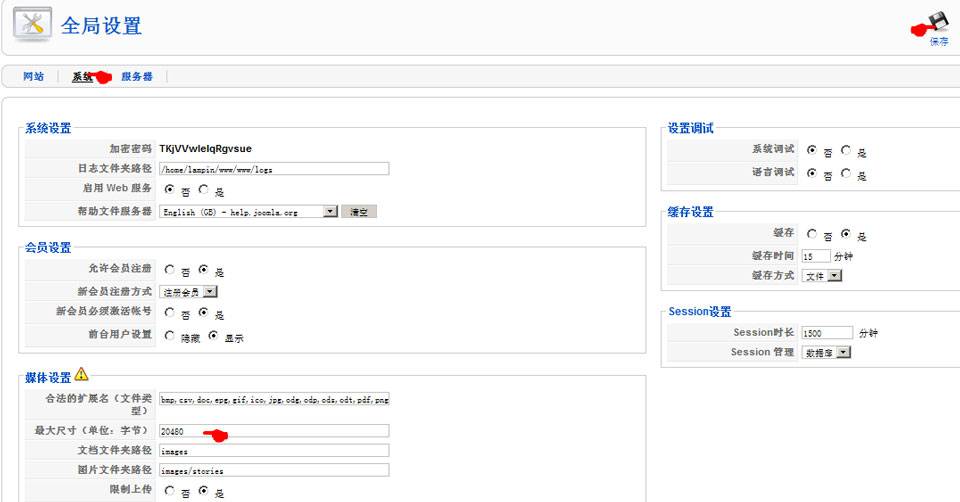Image resolution: width=960 pixels, height=502 pixels.
Task: Choose 隐藏 for 前台用户设置
Action: pyautogui.click(x=169, y=336)
